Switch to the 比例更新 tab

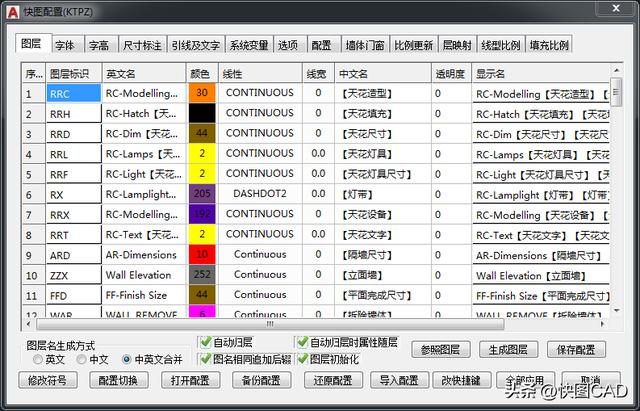(413, 45)
